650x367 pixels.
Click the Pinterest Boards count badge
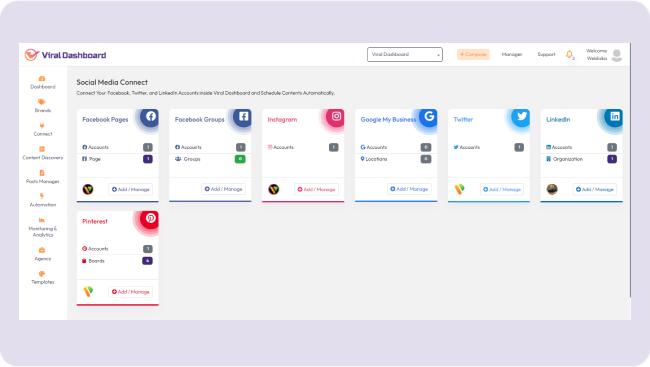[148, 261]
